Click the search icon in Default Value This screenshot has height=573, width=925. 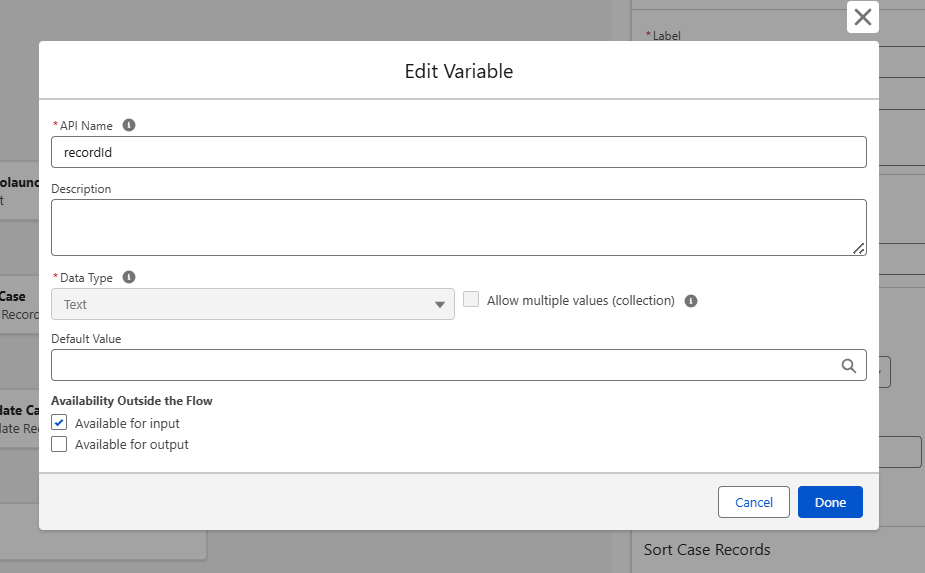click(x=848, y=365)
